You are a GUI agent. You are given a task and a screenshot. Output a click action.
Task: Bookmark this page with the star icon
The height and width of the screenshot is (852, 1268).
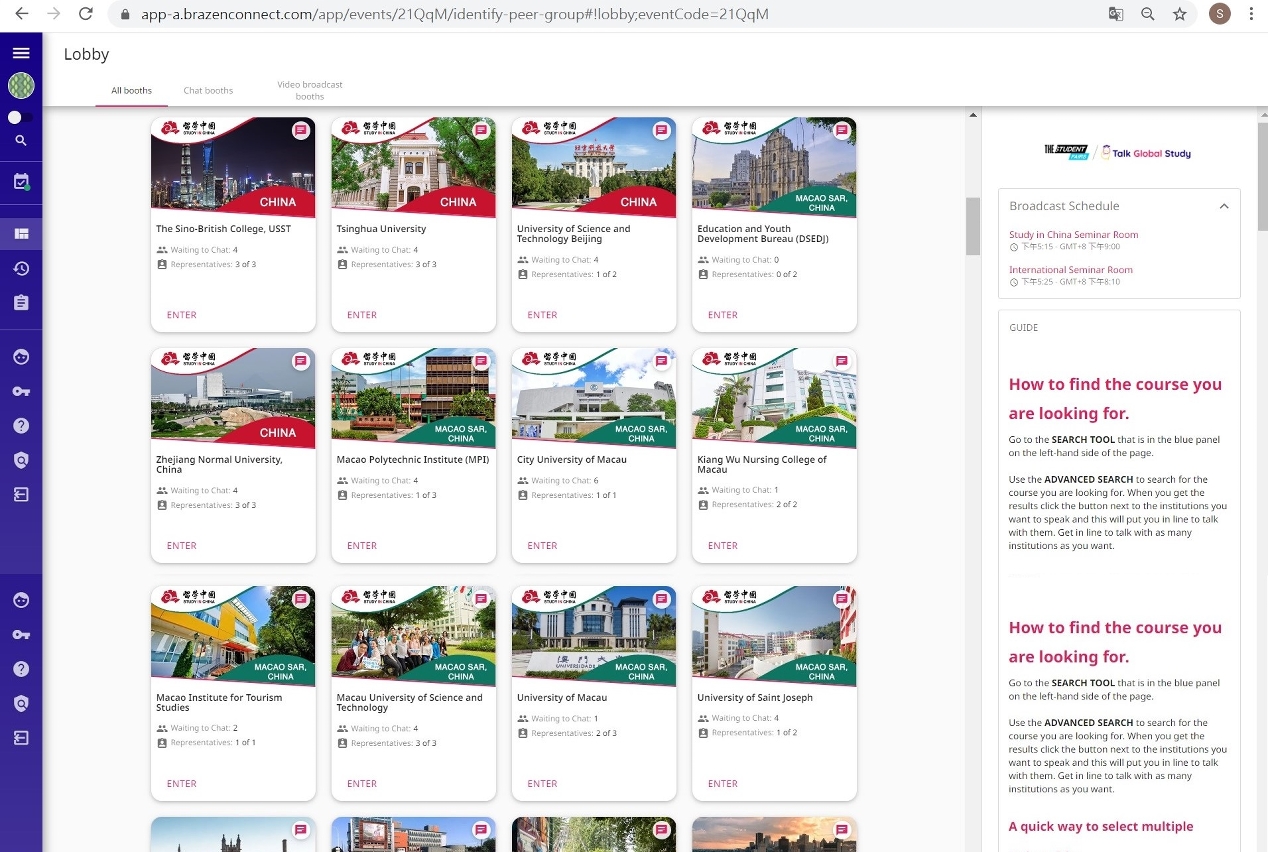(1180, 14)
